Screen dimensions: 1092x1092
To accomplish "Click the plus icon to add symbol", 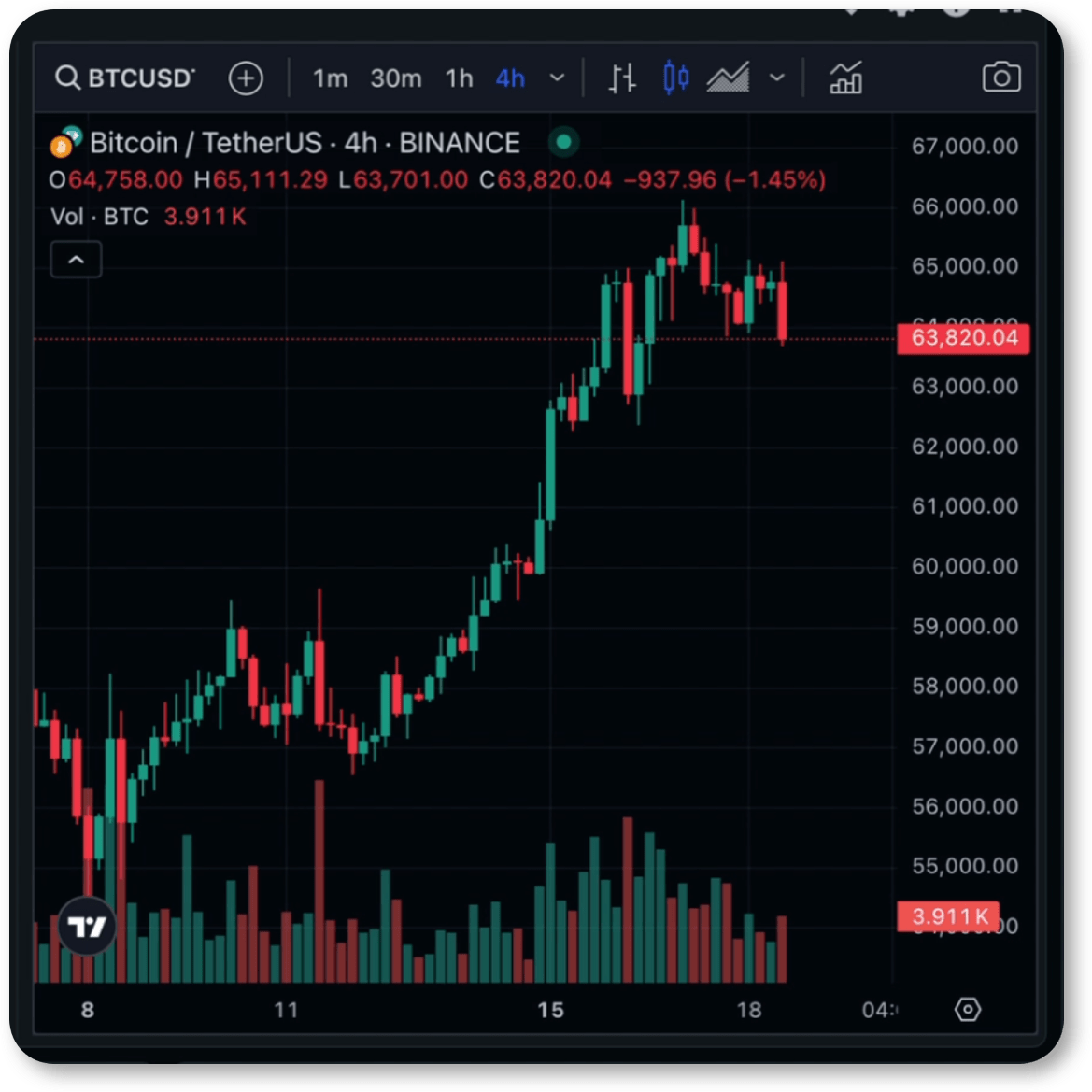I will click(x=247, y=78).
